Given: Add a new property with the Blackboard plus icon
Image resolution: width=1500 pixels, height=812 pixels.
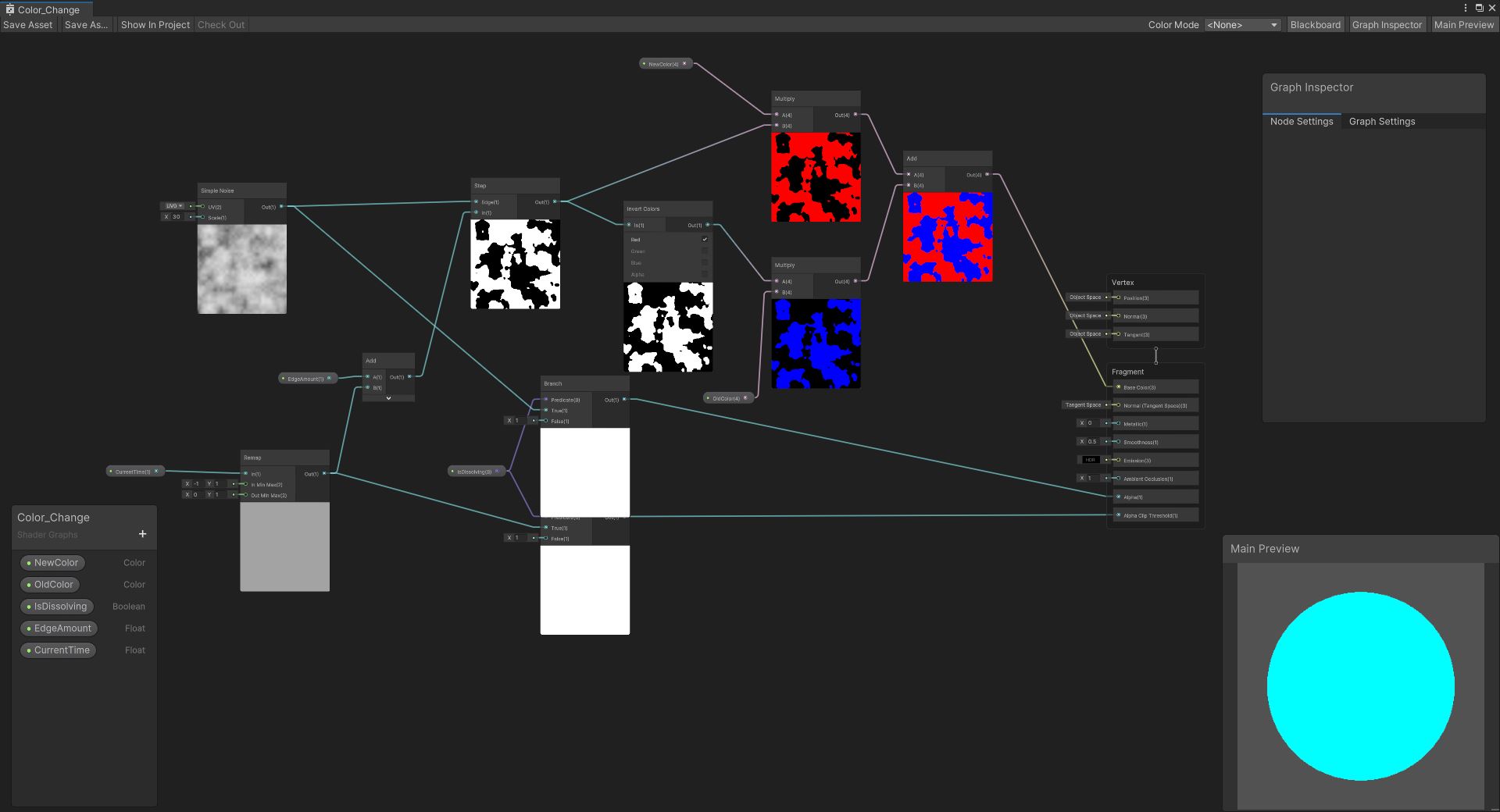Looking at the screenshot, I should tap(142, 534).
